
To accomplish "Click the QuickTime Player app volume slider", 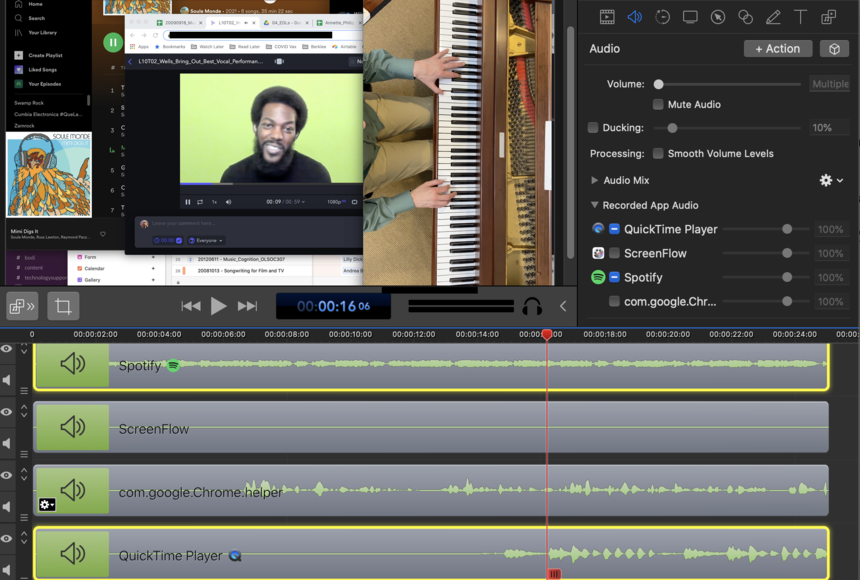I will (787, 229).
